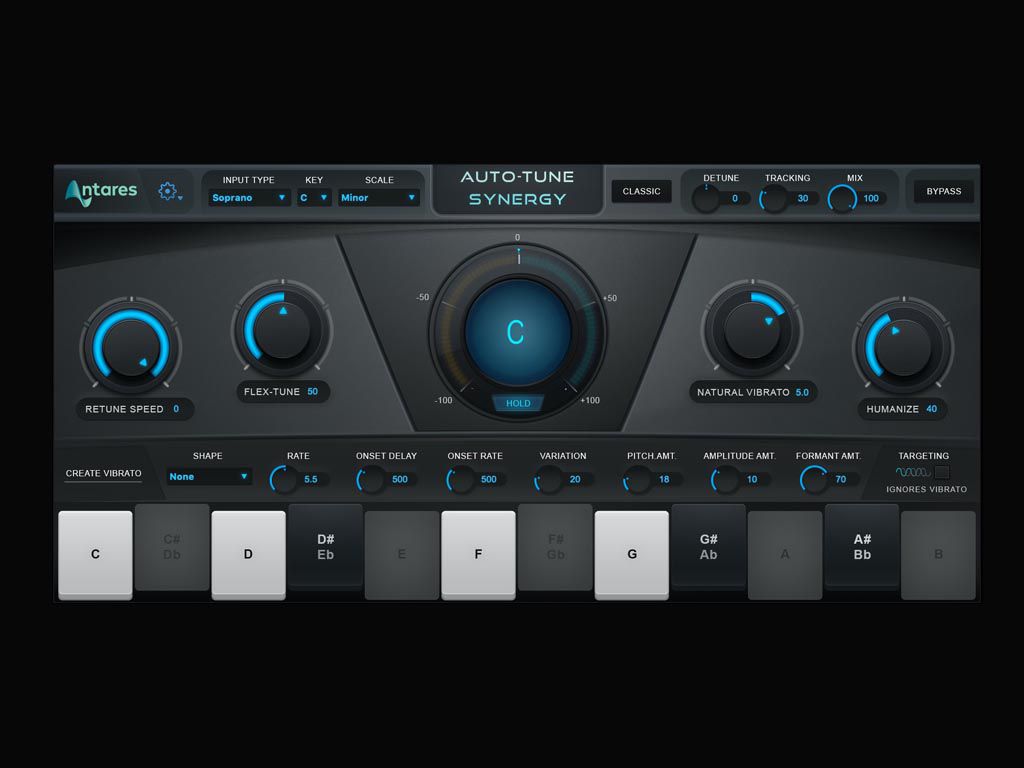The image size is (1024, 768).
Task: Click the Humanize knob
Action: pos(903,347)
